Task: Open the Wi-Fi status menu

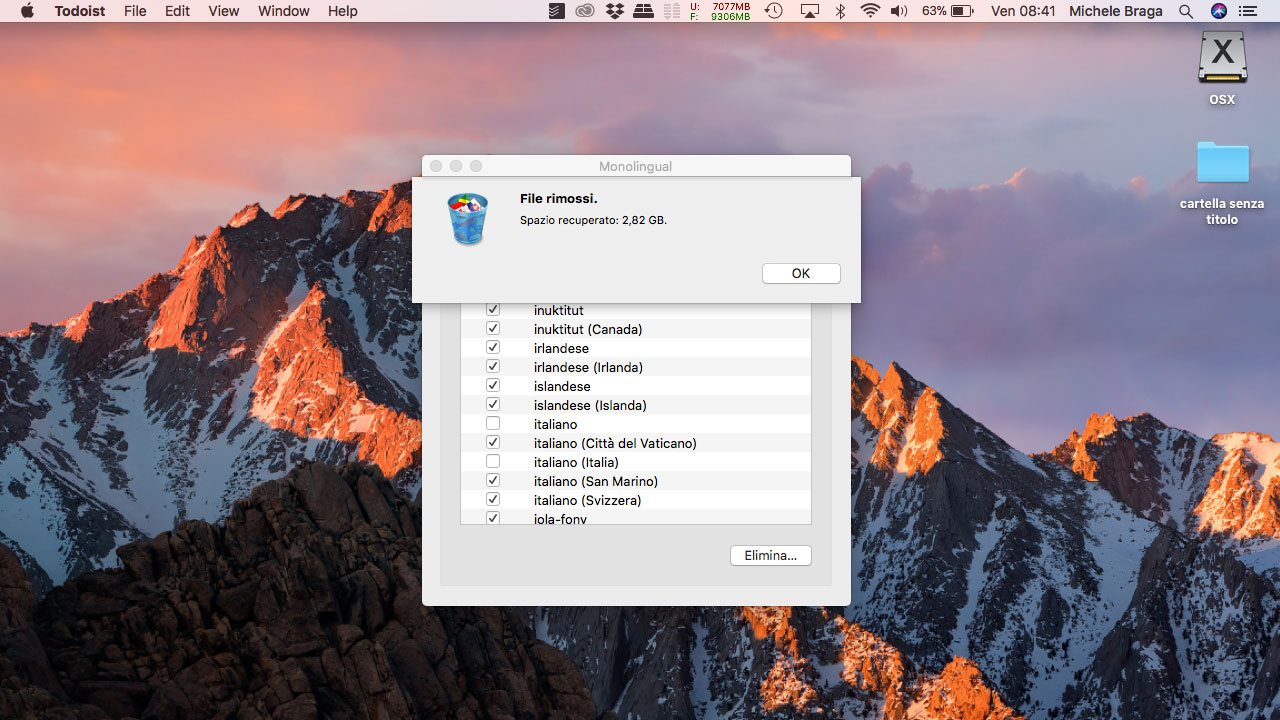Action: [870, 11]
